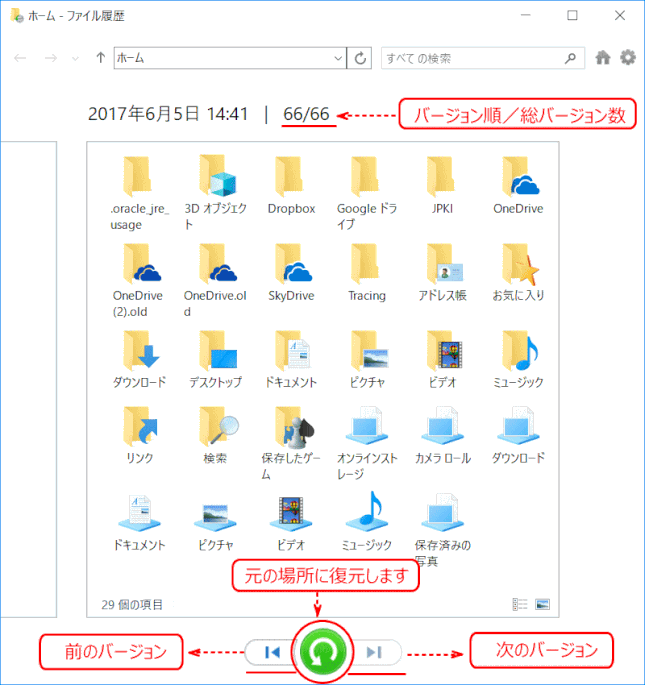
Task: Open the OneDrive.old folder
Action: tap(215, 280)
